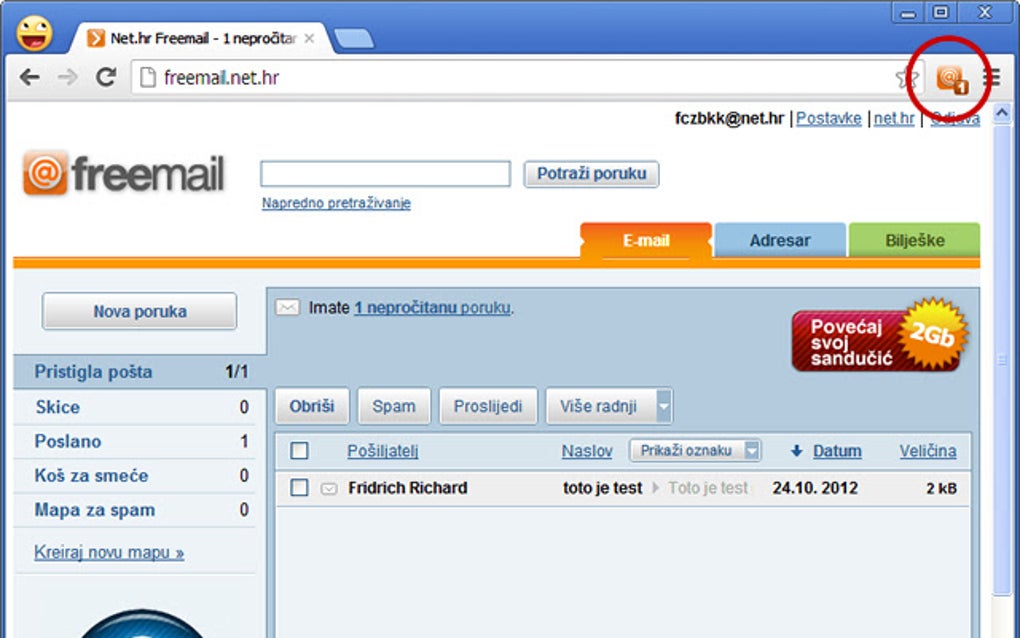Click the orange @freemail logo
The width and height of the screenshot is (1020, 638).
pos(123,171)
